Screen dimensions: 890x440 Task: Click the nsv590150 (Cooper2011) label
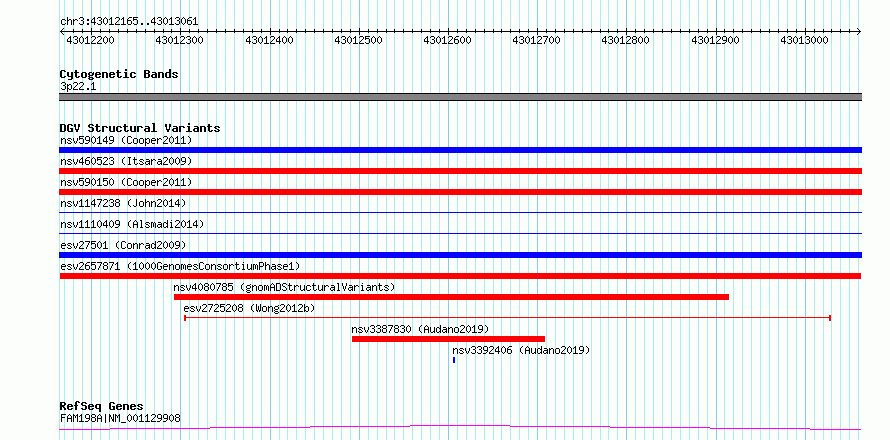pos(126,182)
